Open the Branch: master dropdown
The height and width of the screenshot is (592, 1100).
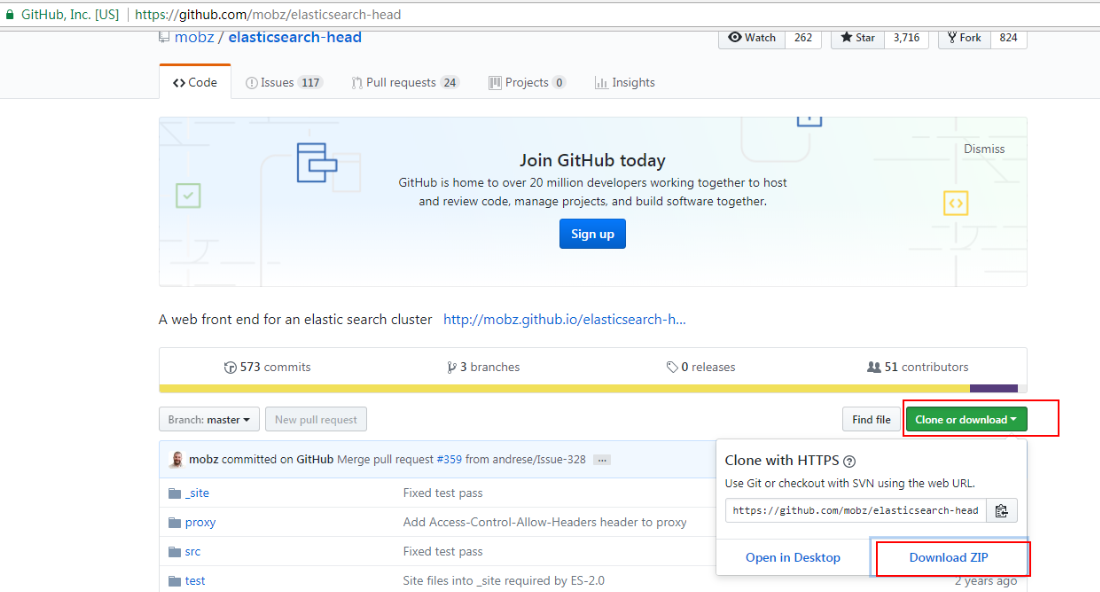[209, 419]
